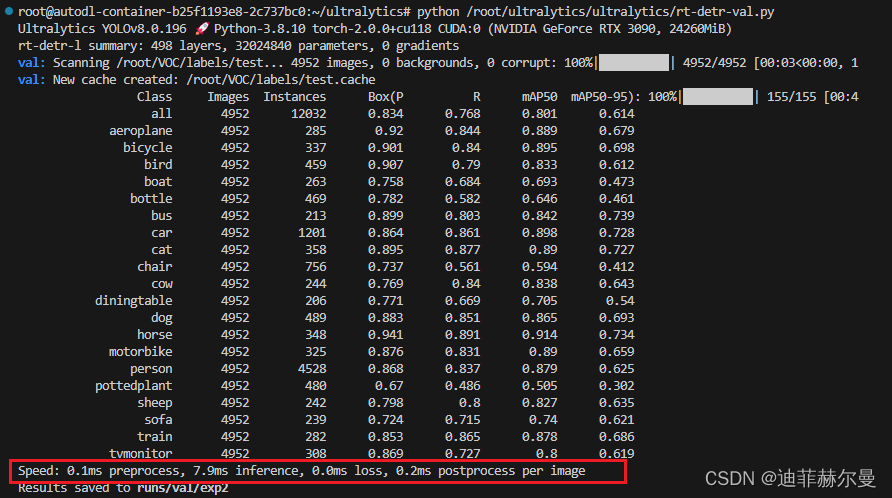
Task: Click the person instances value 4528
Action: (312, 369)
